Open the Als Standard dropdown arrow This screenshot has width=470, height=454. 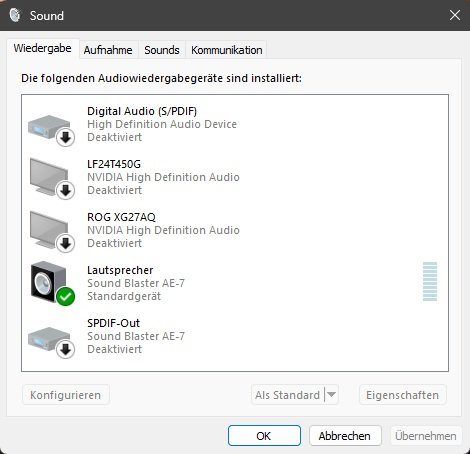[x=331, y=395]
